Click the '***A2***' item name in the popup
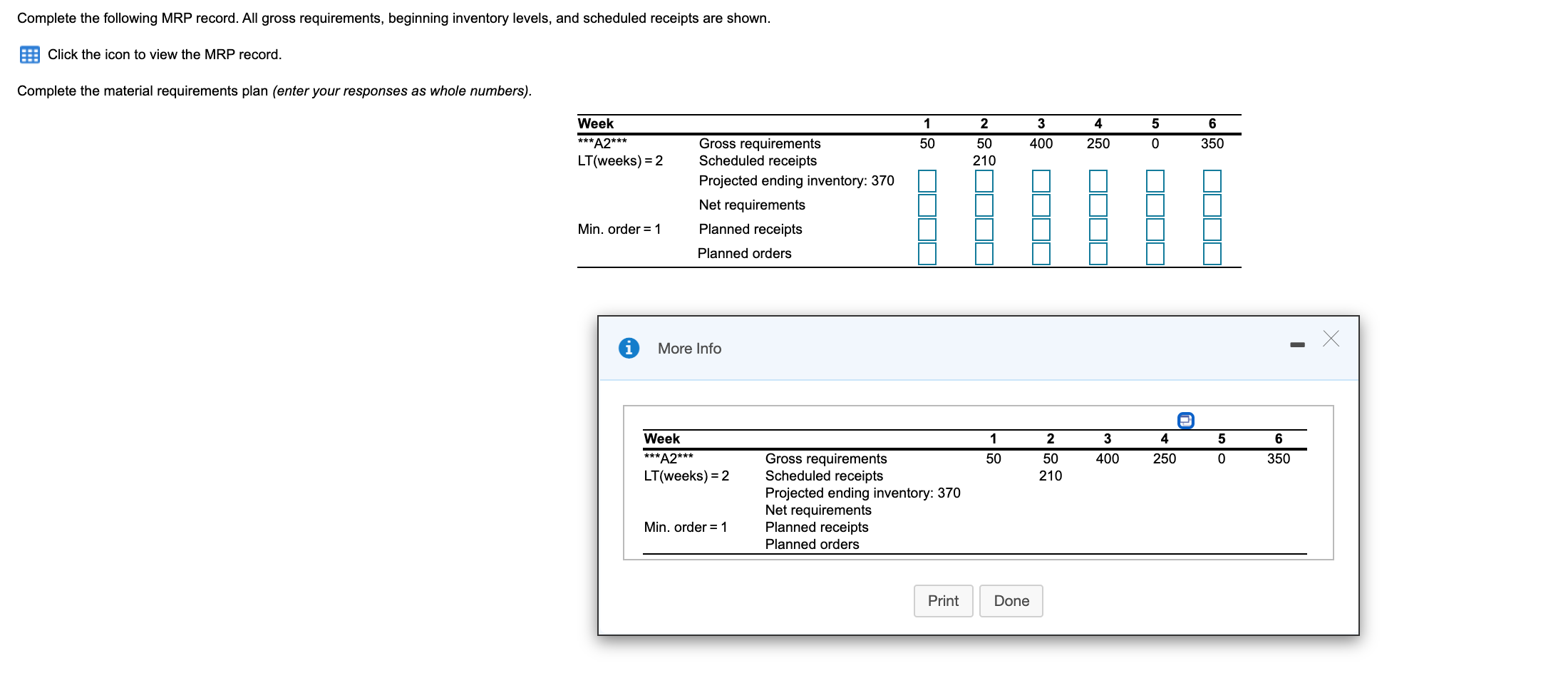The width and height of the screenshot is (1568, 683). (669, 458)
